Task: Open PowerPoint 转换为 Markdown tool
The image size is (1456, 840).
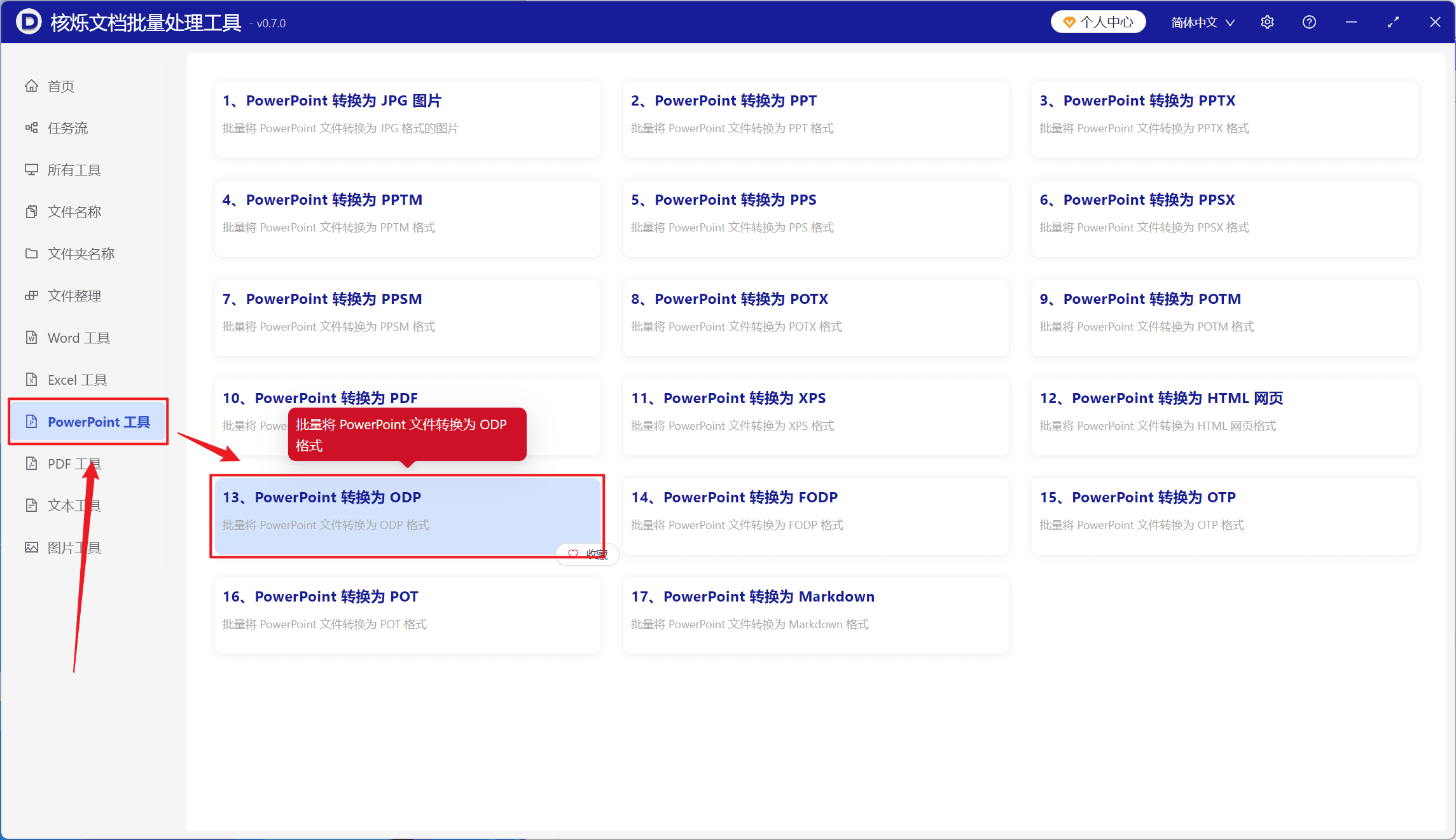Action: click(816, 616)
